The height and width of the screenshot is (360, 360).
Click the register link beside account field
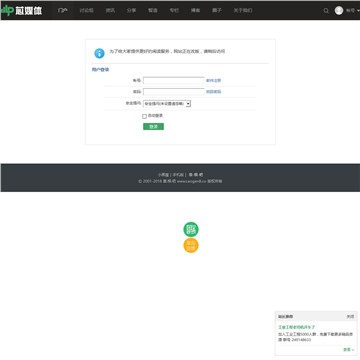pos(213,80)
